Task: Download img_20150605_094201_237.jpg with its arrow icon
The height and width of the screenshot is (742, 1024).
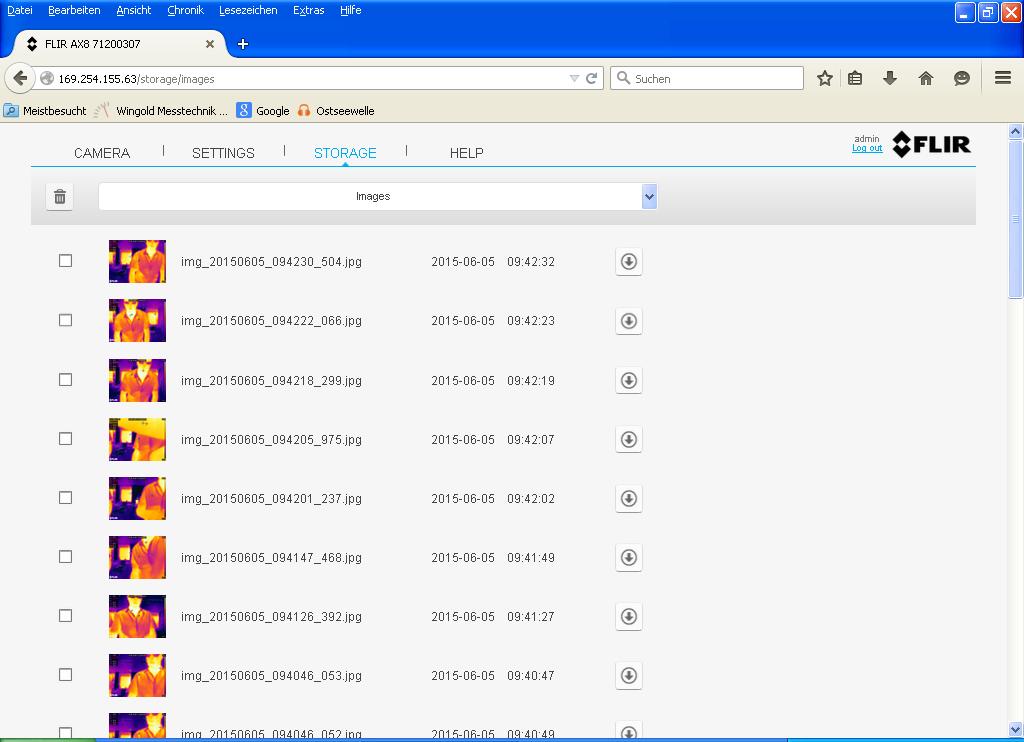Action: pos(628,498)
